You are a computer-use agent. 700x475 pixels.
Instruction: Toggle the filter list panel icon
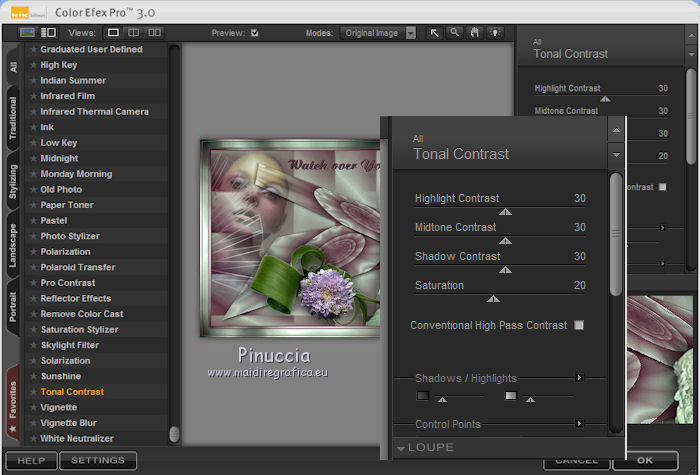coord(47,33)
